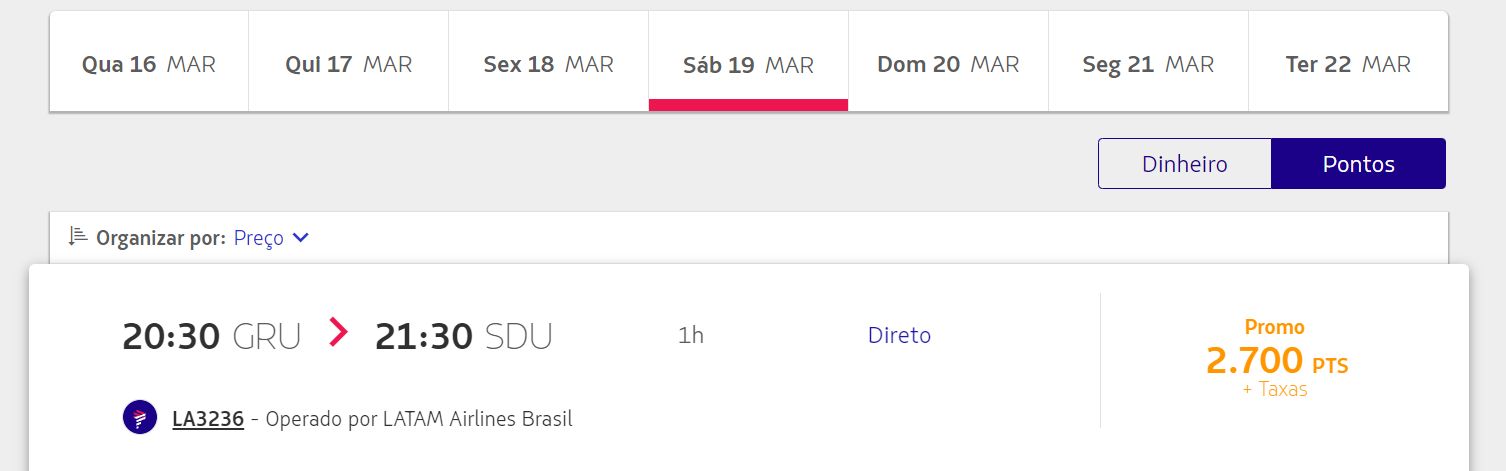Click the Direto flight stops link
The width and height of the screenshot is (1506, 471).
pos(899,335)
